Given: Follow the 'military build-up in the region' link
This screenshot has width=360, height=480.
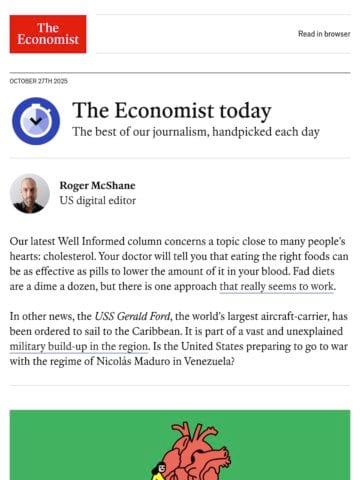Looking at the screenshot, I should [79, 346].
